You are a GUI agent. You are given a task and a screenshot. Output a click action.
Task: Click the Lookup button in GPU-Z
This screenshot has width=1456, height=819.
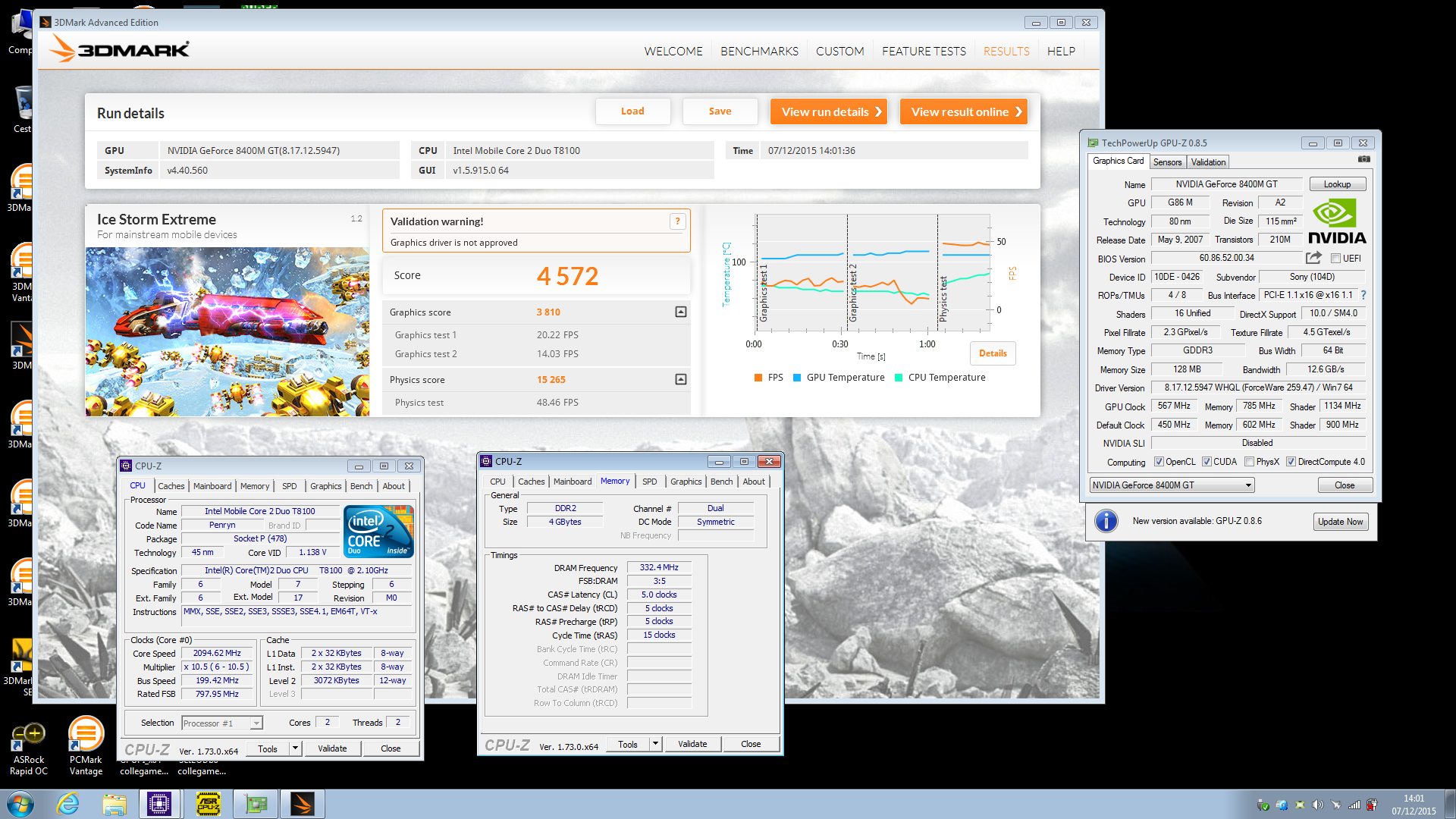[1337, 184]
